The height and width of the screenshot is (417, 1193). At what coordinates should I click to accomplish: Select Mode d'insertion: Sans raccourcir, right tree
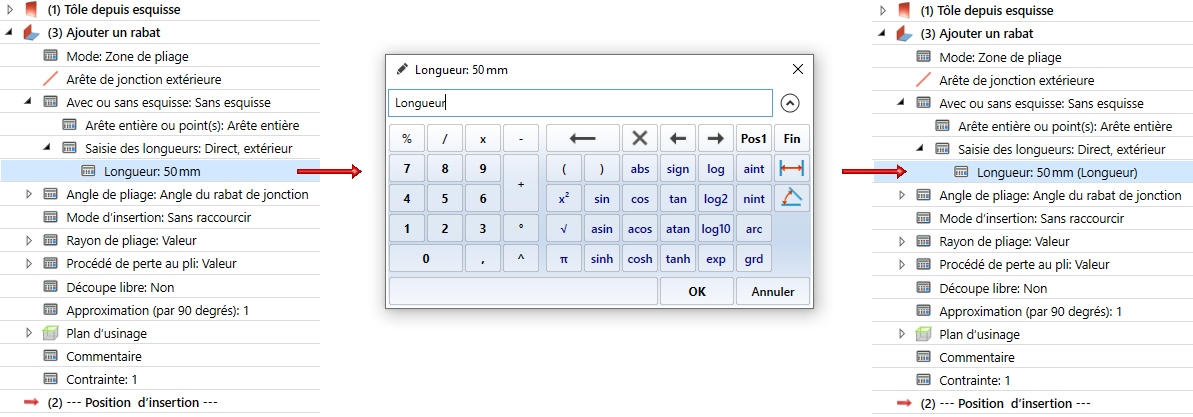point(1032,218)
